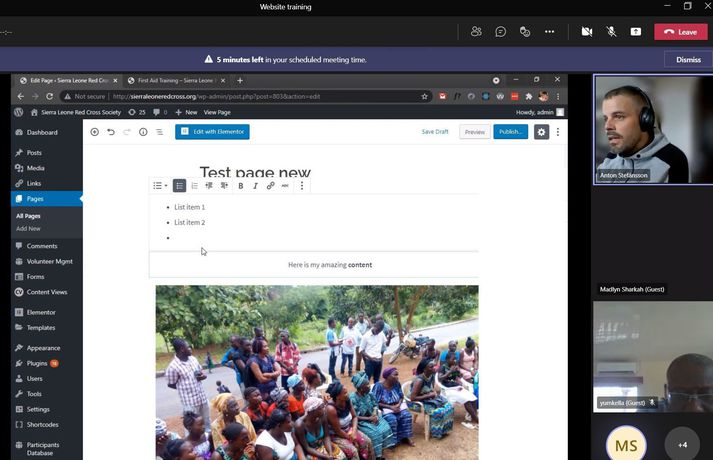Click View Page in admin bar
Screen dimensions: 713x460
217,112
